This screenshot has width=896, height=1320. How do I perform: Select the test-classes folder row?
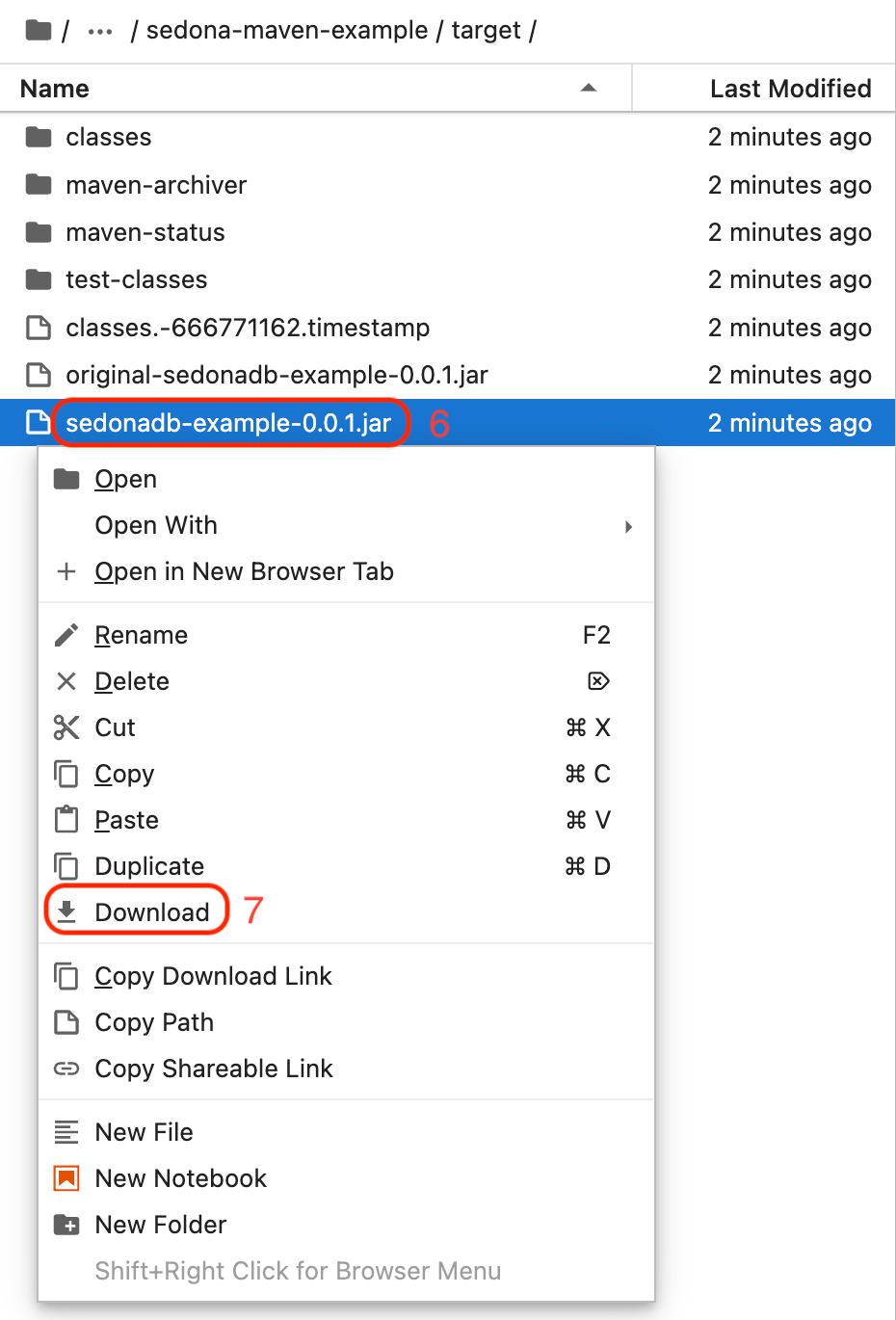click(136, 279)
